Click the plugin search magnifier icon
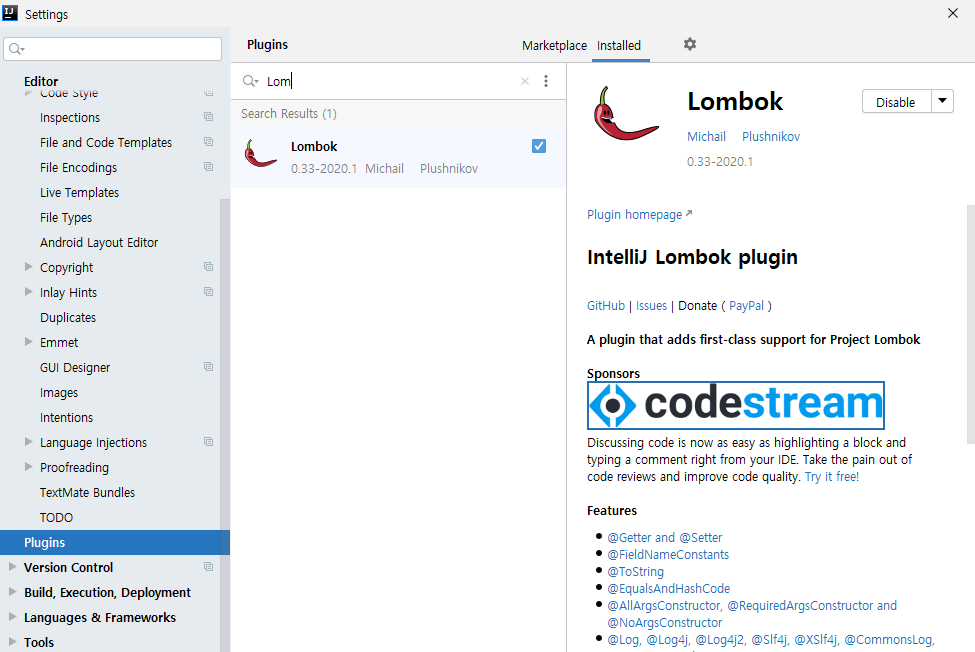The height and width of the screenshot is (652, 975). click(x=250, y=81)
